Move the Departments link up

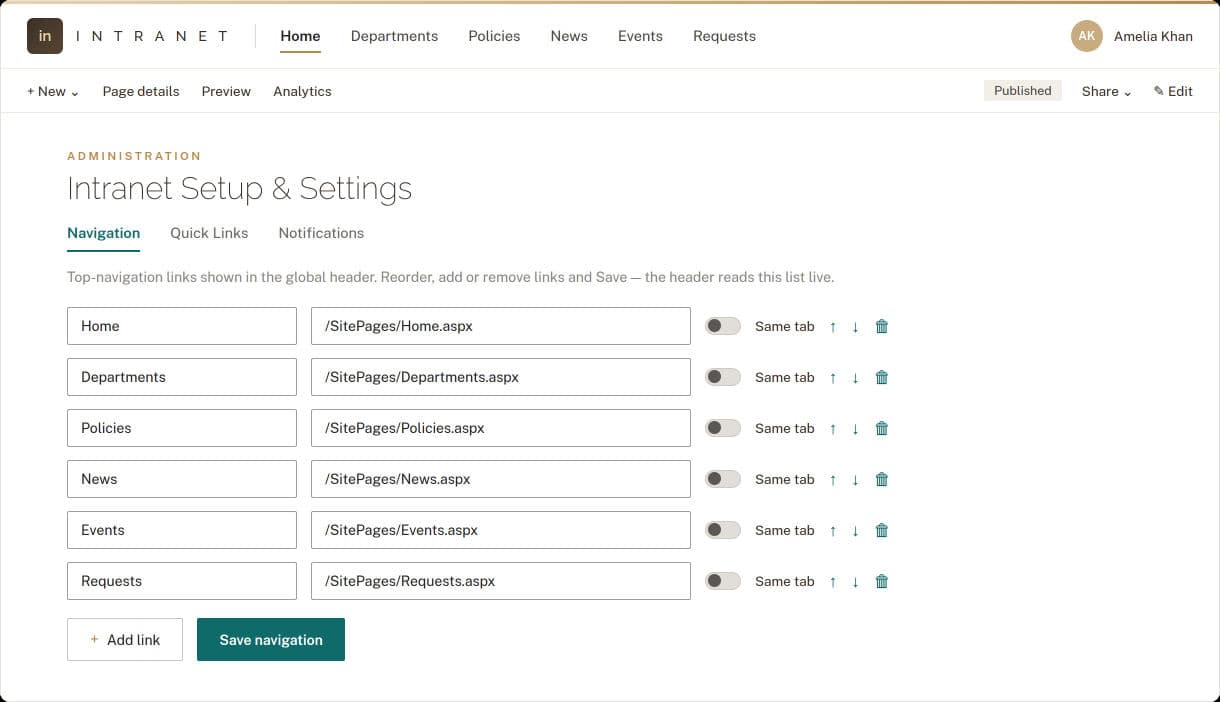(833, 377)
